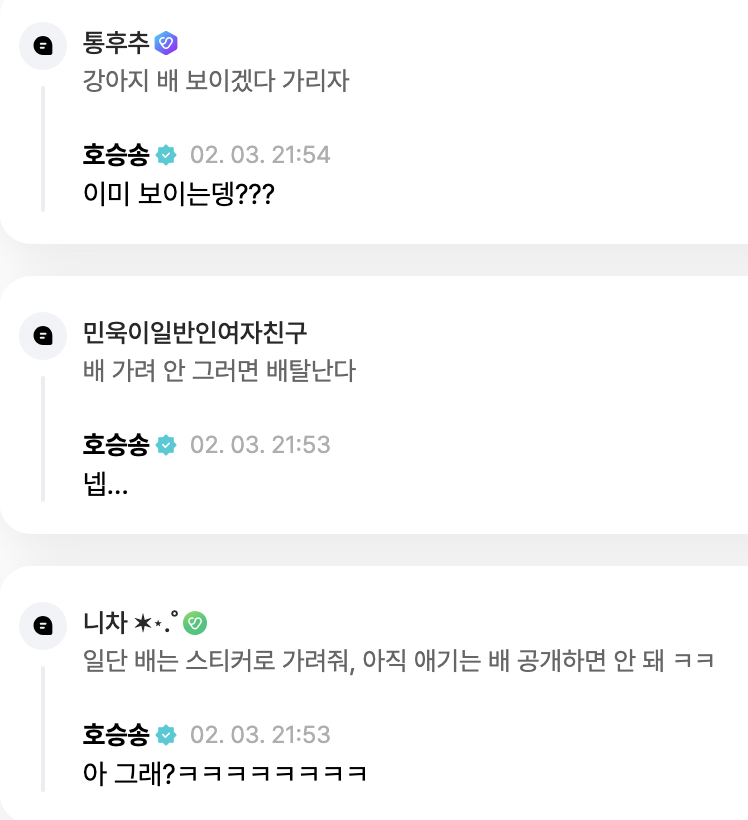Select the comment 강아지 배 보이겠다 가리자
The image size is (748, 820).
click(216, 81)
